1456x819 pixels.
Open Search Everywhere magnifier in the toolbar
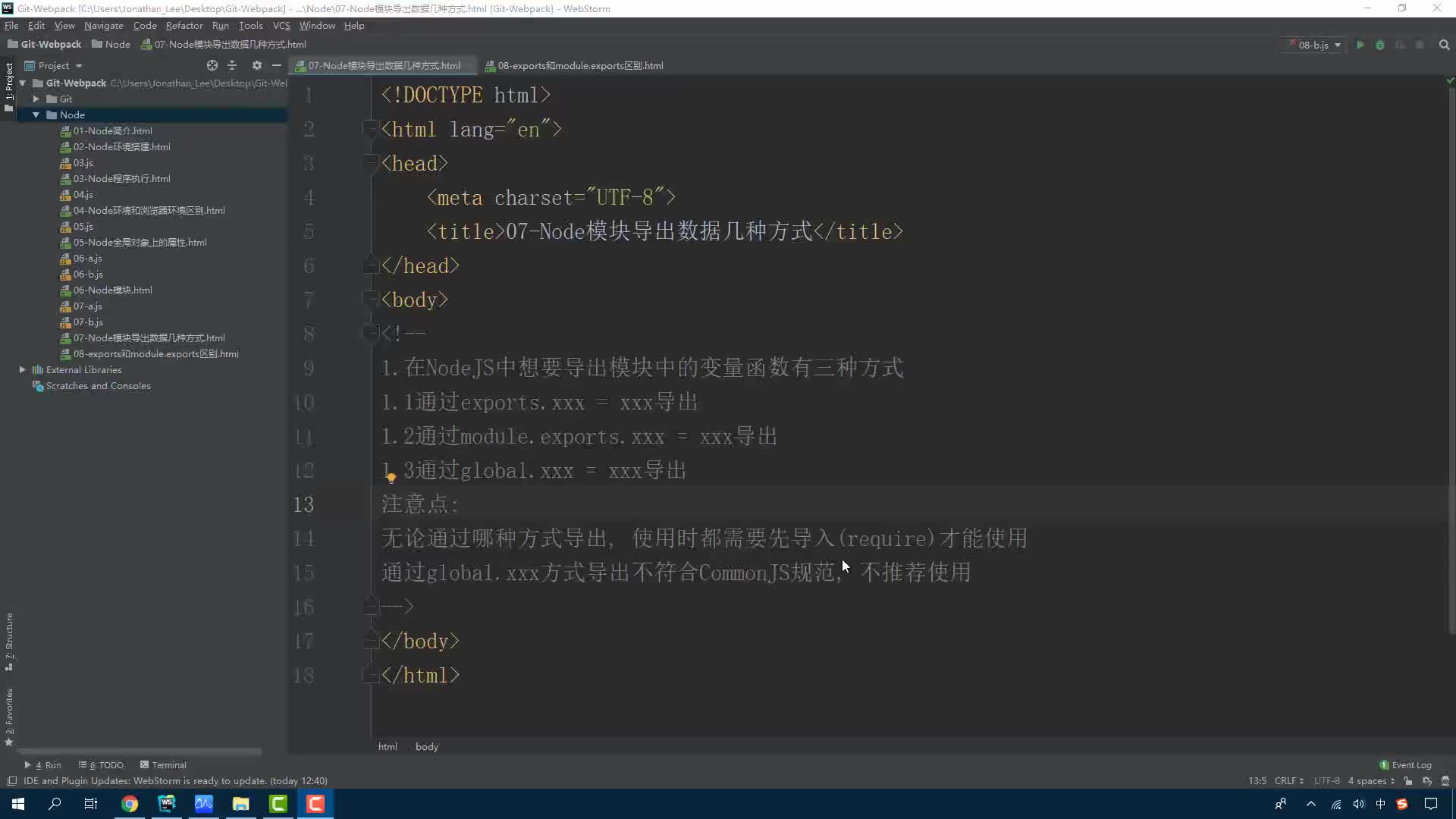(1445, 45)
